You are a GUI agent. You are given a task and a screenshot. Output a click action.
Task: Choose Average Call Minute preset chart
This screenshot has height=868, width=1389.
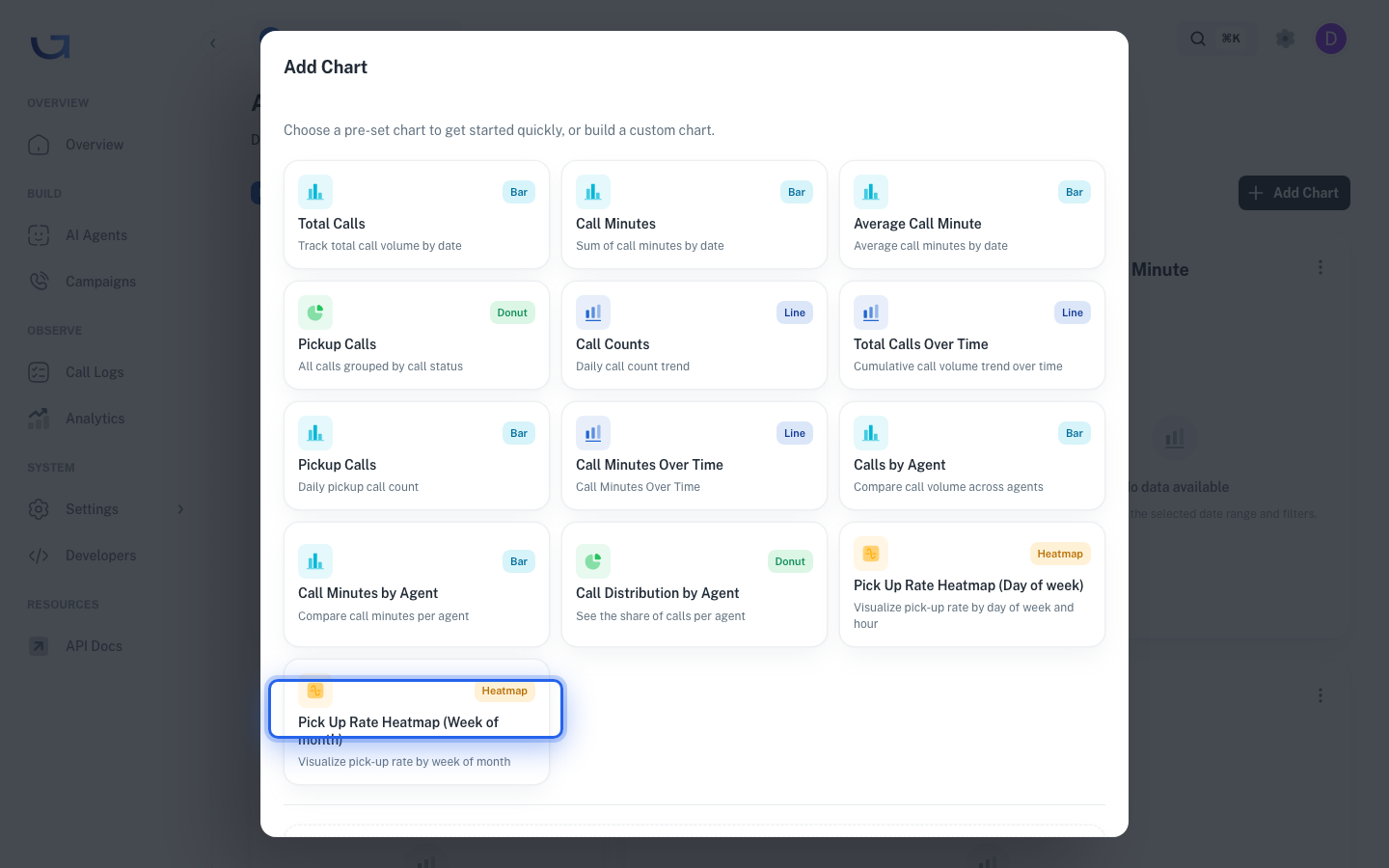point(972,214)
